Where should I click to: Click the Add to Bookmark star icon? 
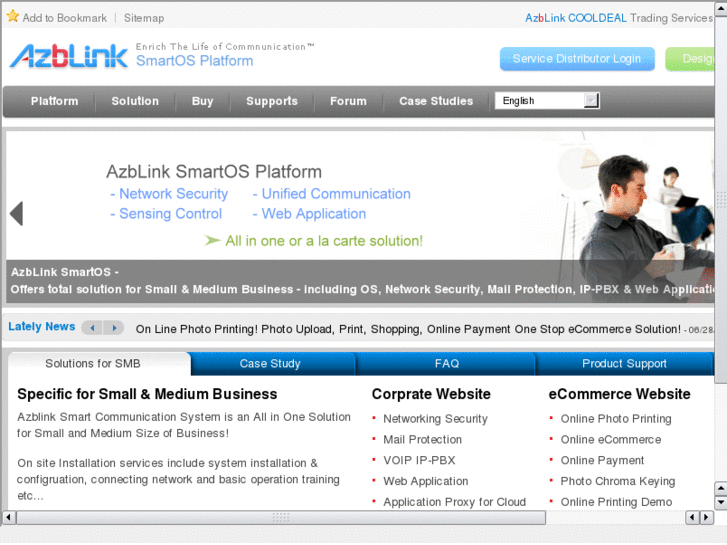(13, 17)
